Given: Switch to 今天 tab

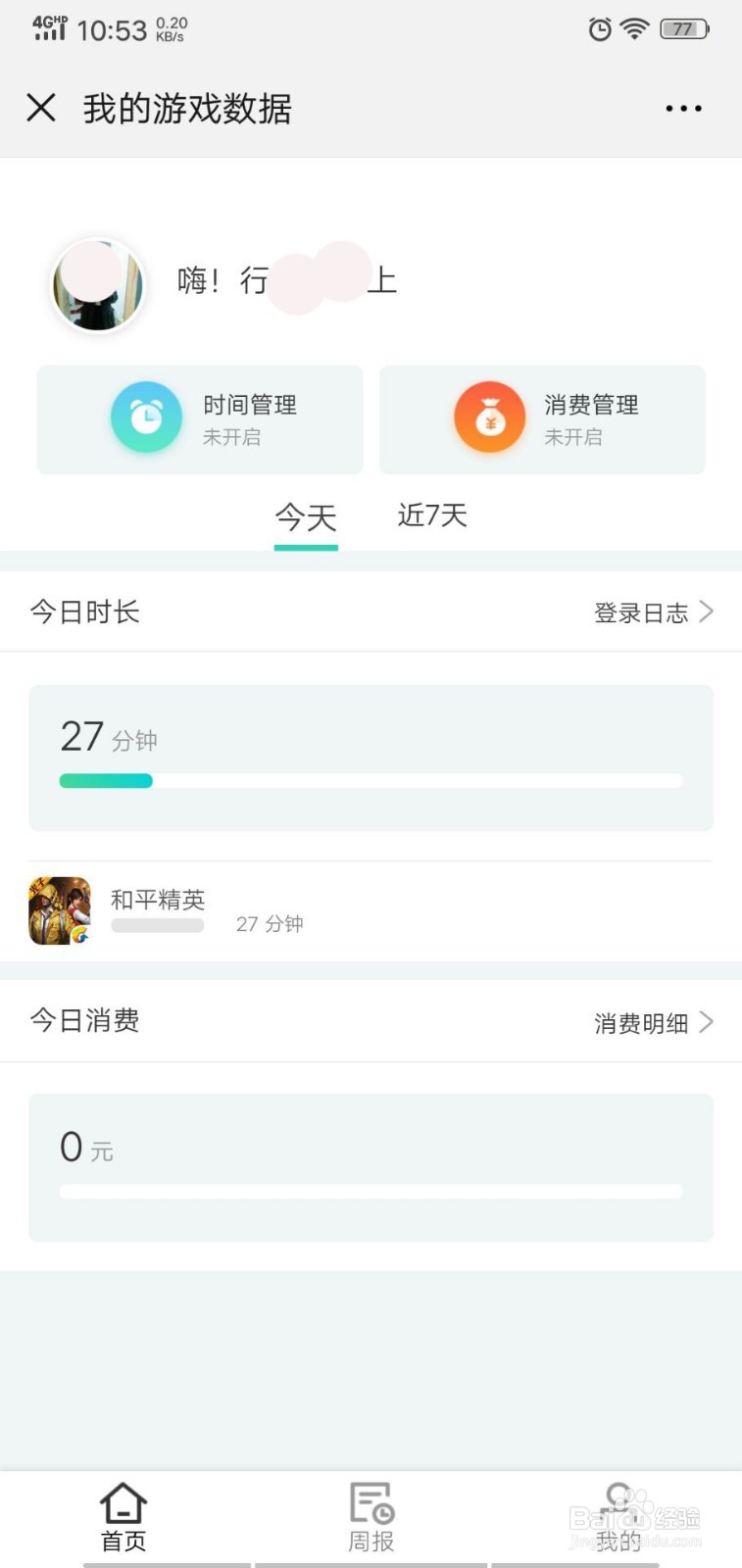Looking at the screenshot, I should [x=306, y=517].
